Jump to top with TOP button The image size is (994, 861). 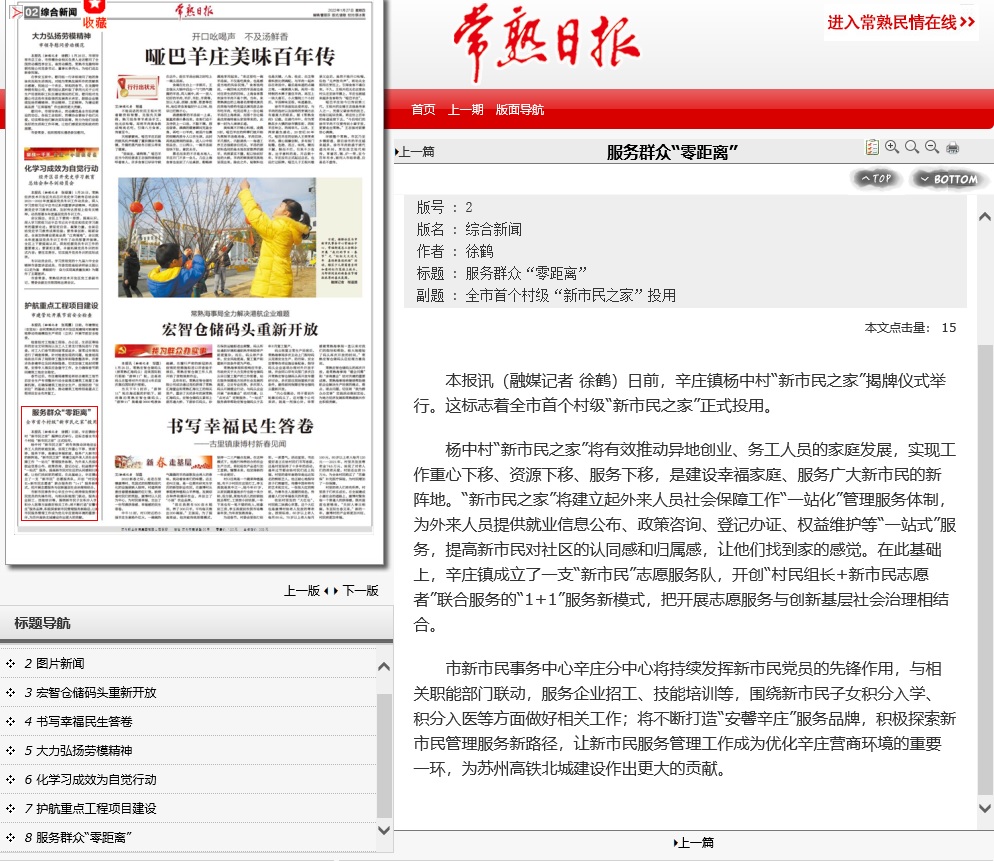876,179
